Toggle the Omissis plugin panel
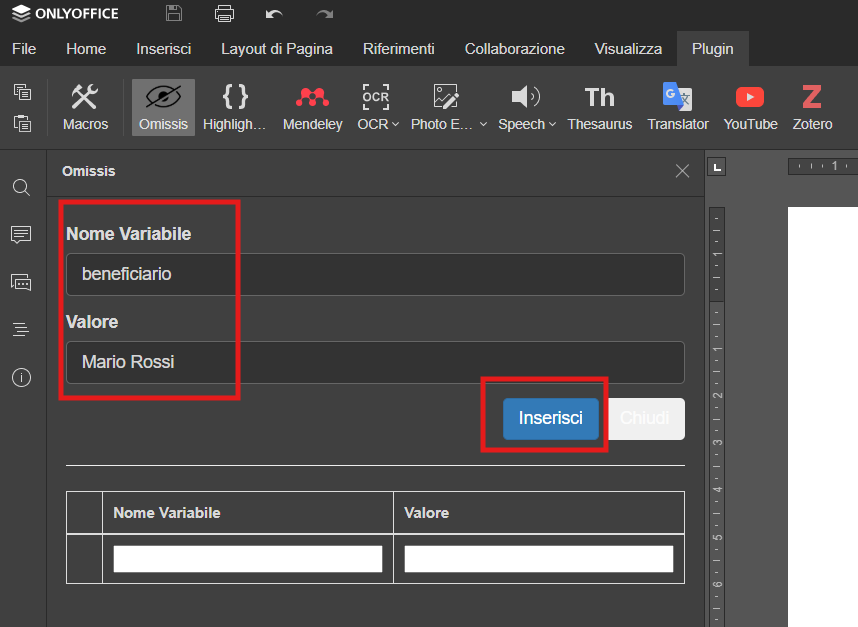Viewport: 858px width, 627px height. [x=163, y=107]
